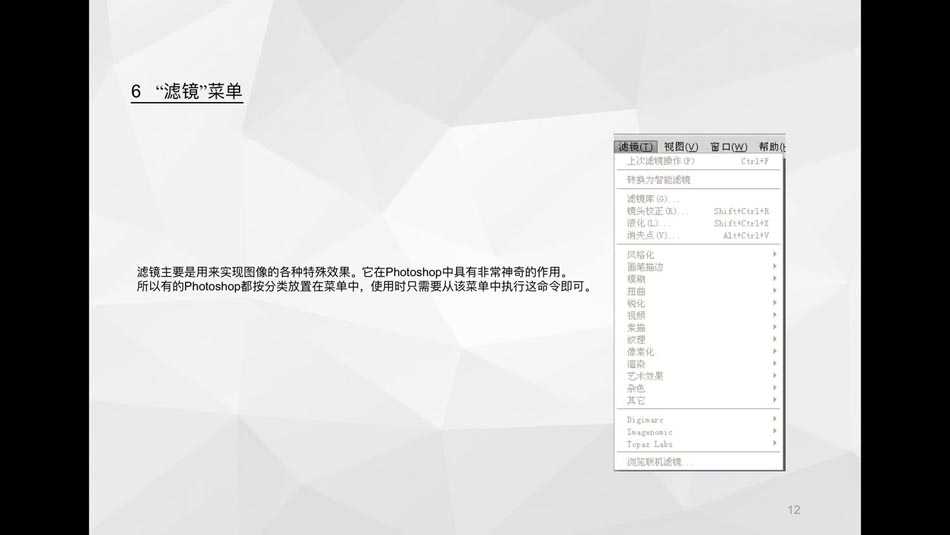The image size is (950, 535).
Task: Expand the 模糊 filter submenu
Action: coord(636,279)
